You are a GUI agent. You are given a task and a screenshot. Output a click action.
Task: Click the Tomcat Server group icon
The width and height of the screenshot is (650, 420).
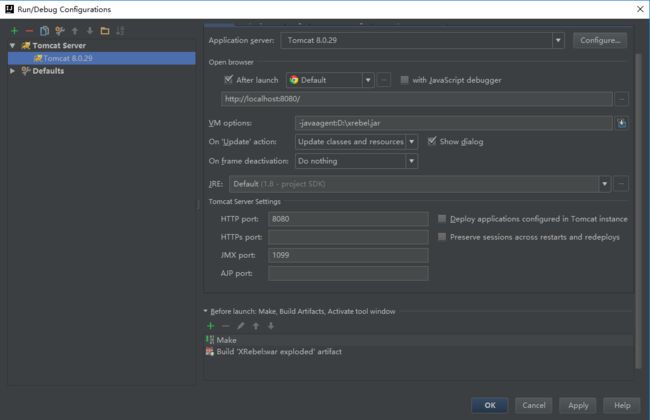pos(26,46)
